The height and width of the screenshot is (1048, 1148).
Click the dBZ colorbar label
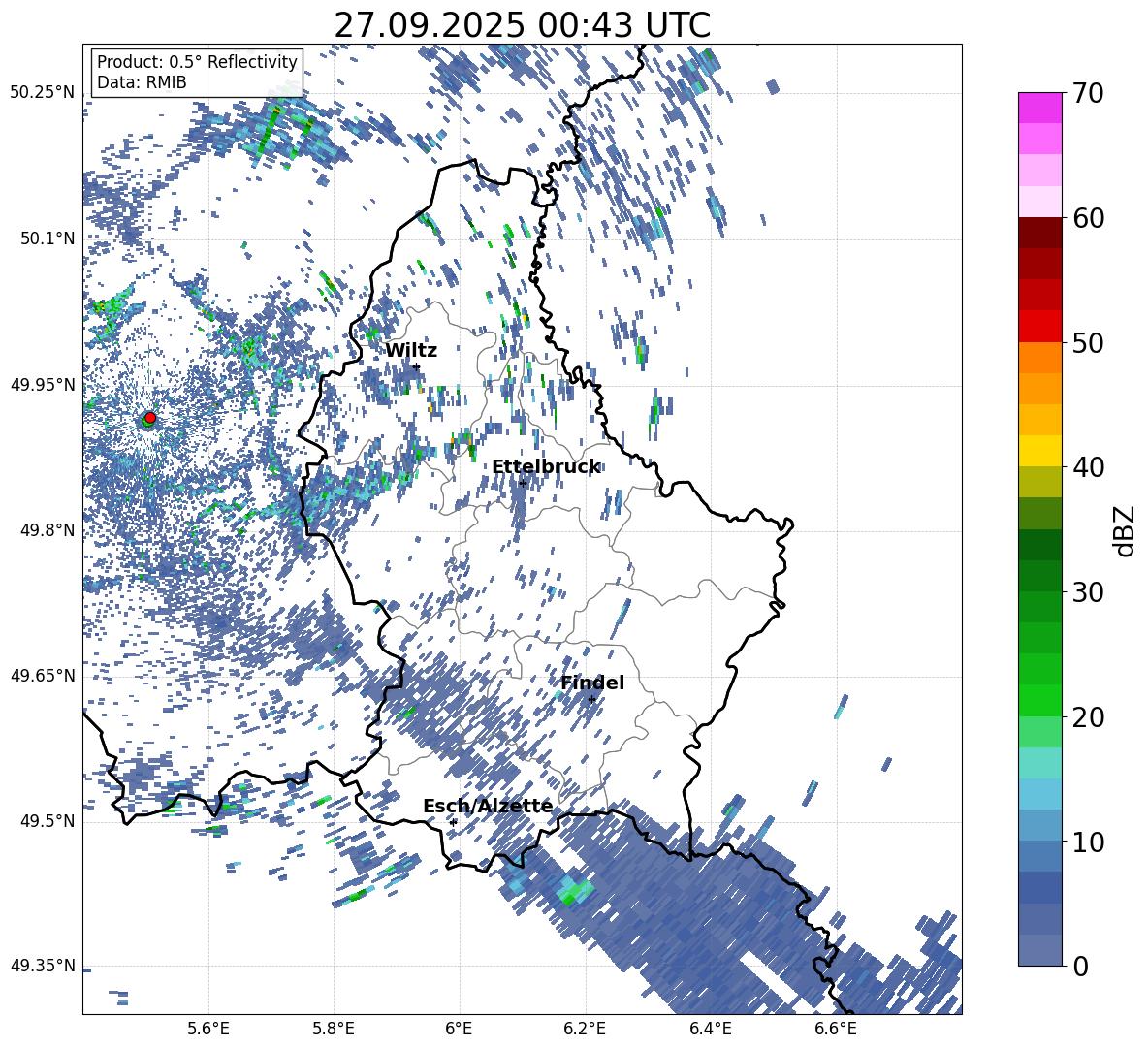pyautogui.click(x=1126, y=530)
